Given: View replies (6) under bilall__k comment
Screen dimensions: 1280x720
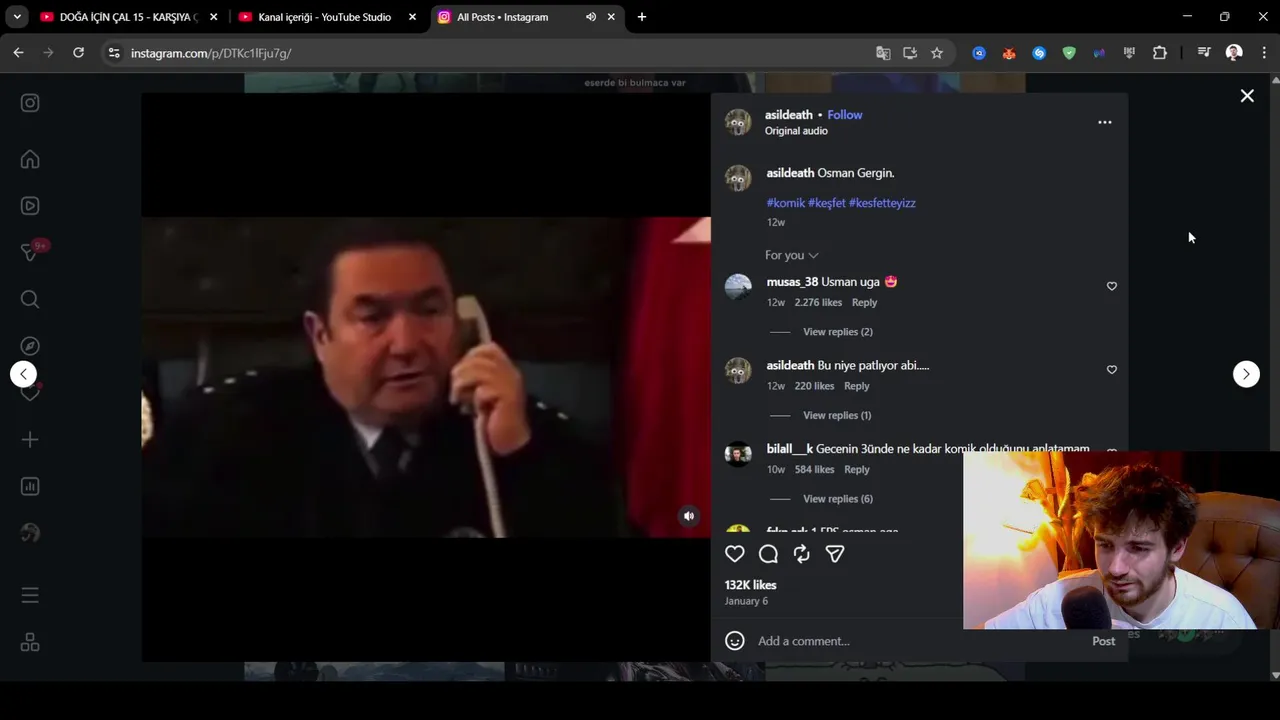Looking at the screenshot, I should pyautogui.click(x=838, y=499).
